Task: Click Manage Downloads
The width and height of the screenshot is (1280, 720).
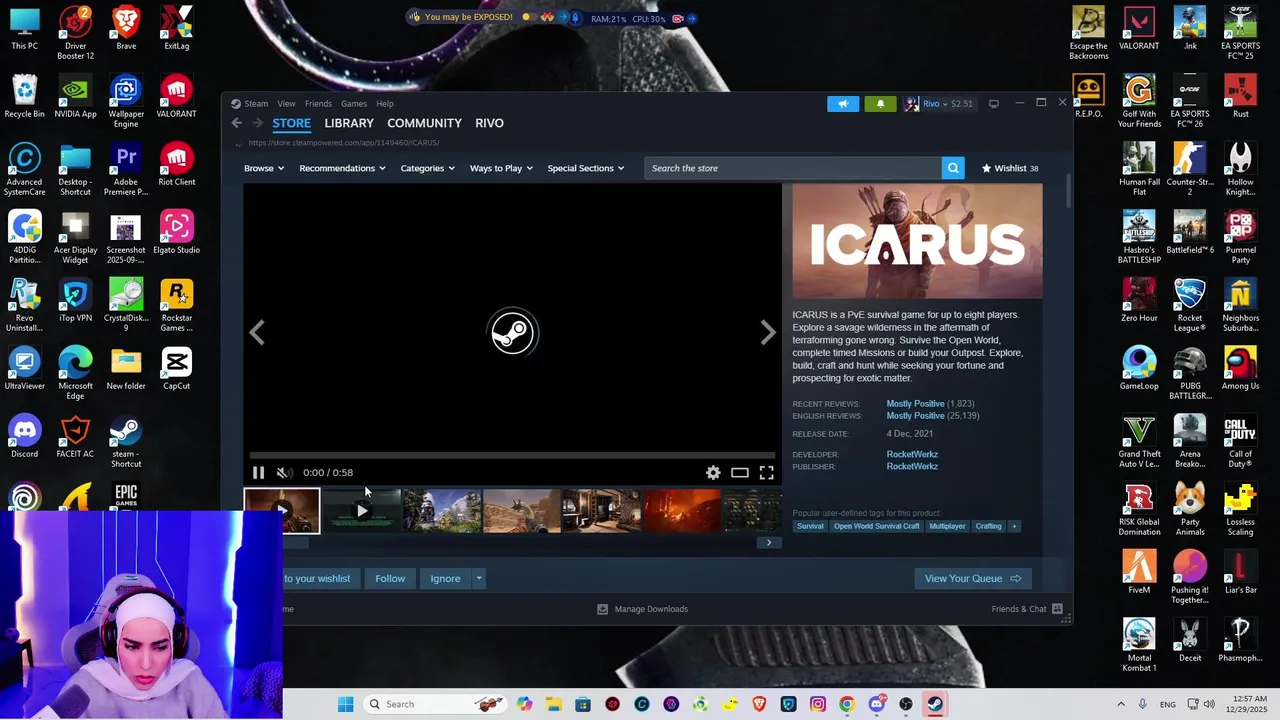Action: click(x=642, y=609)
